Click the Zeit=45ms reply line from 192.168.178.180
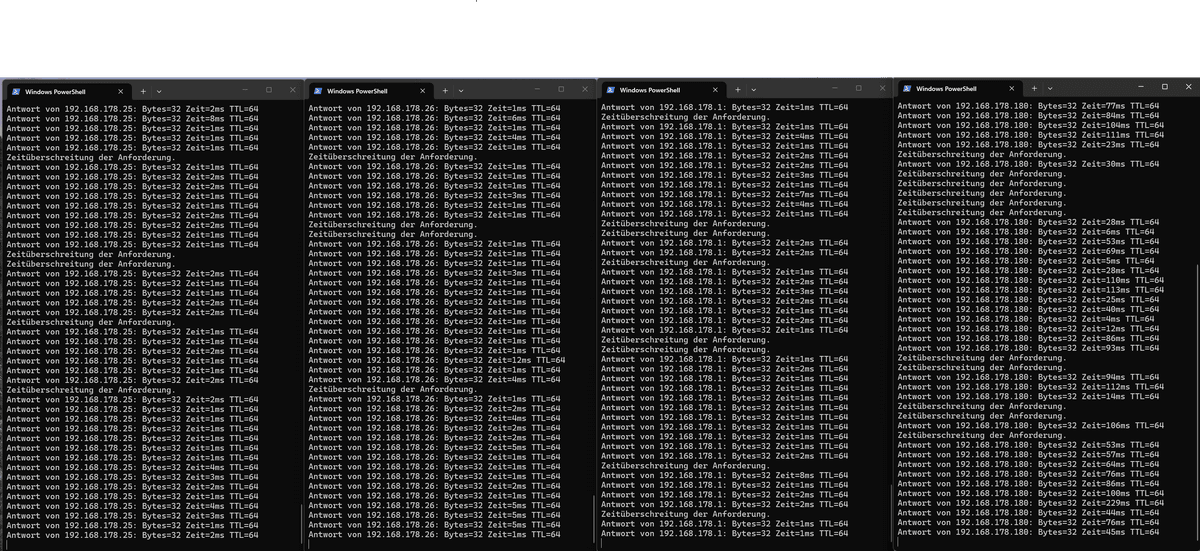1200x551 pixels. click(1028, 532)
